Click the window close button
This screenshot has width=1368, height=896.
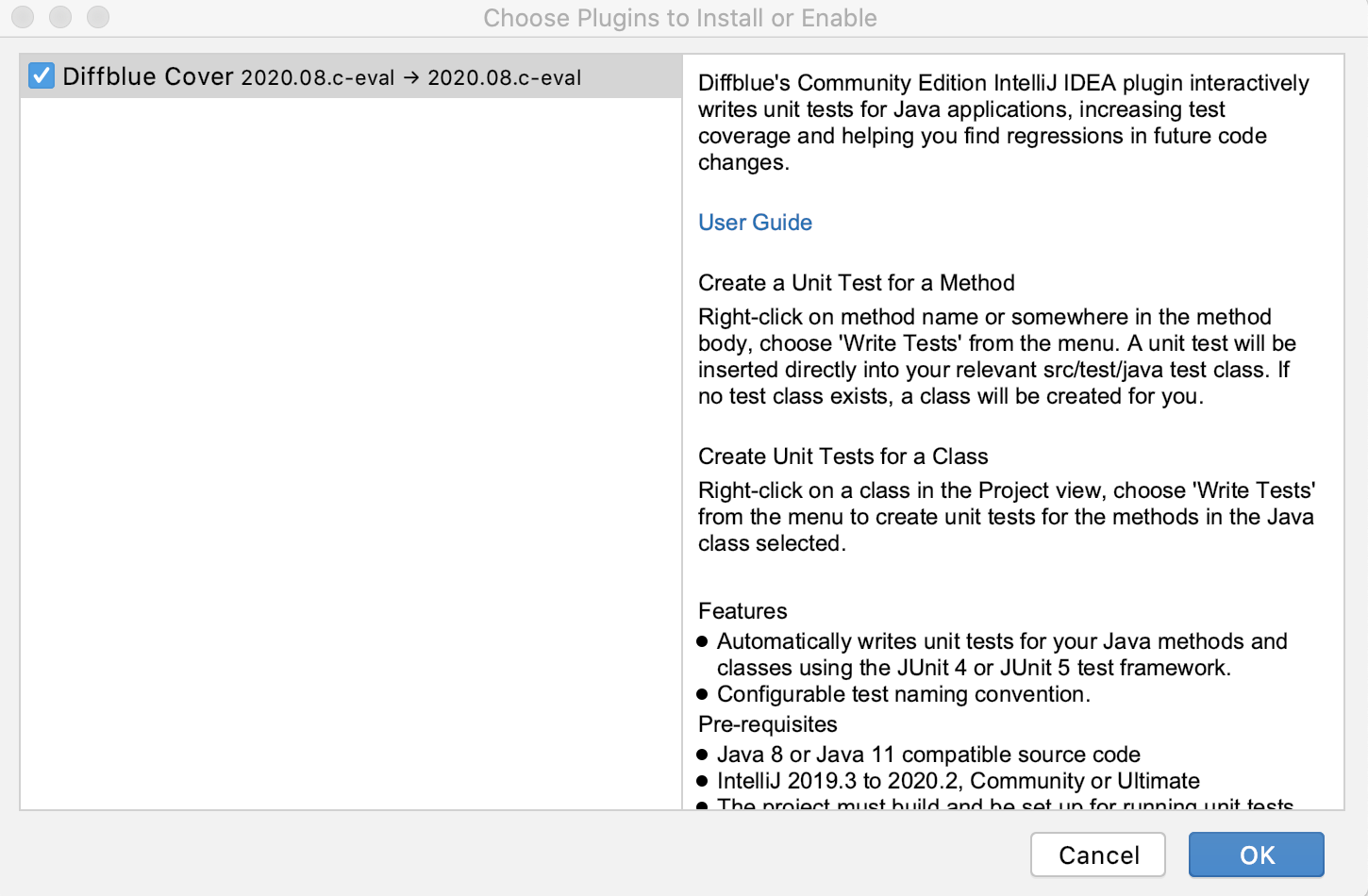[23, 17]
